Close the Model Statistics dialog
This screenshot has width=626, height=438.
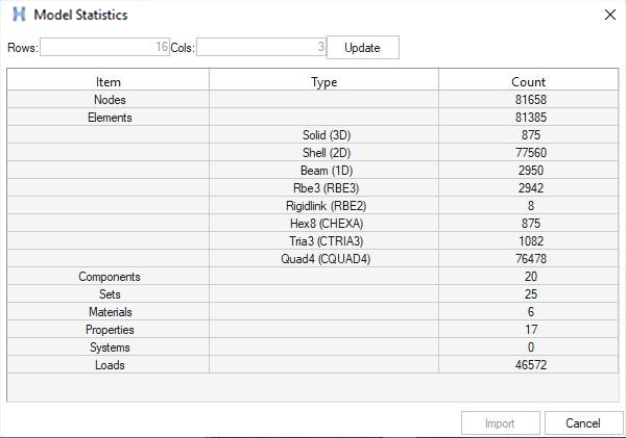coord(610,16)
